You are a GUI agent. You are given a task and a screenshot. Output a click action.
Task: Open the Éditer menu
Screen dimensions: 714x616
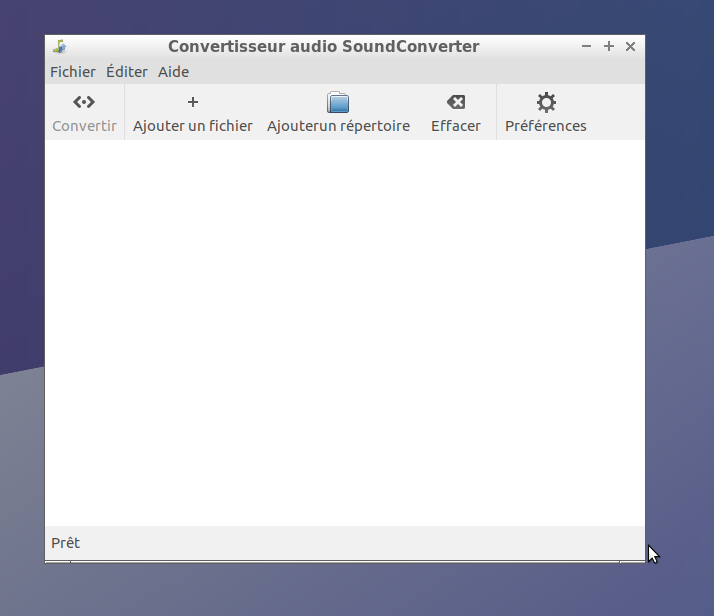click(127, 72)
